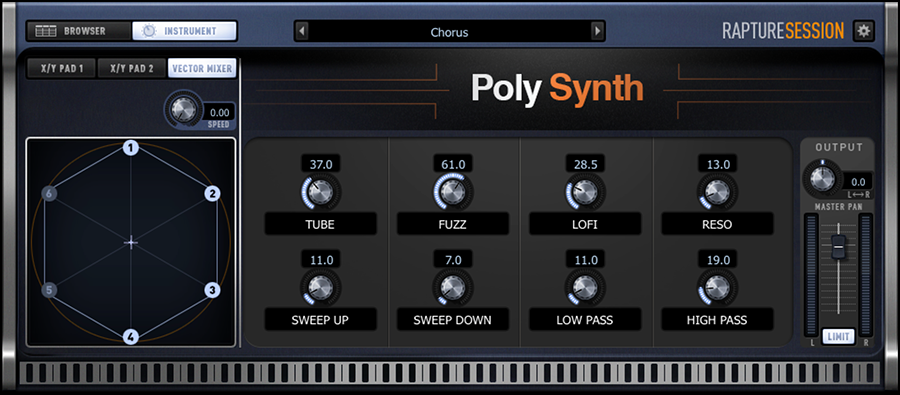This screenshot has height=395, width=900.
Task: Select the Vector Mixer tab
Action: click(202, 69)
